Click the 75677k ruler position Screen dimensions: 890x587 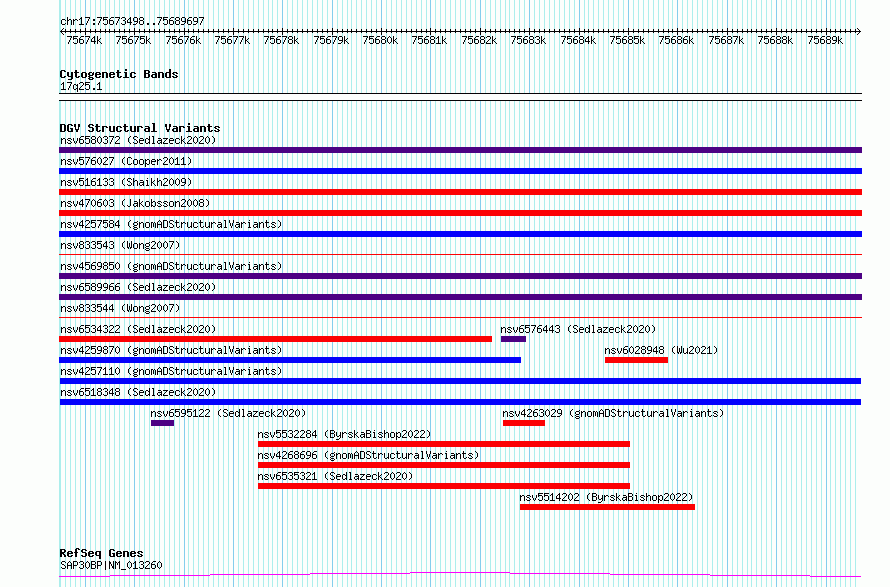click(232, 40)
